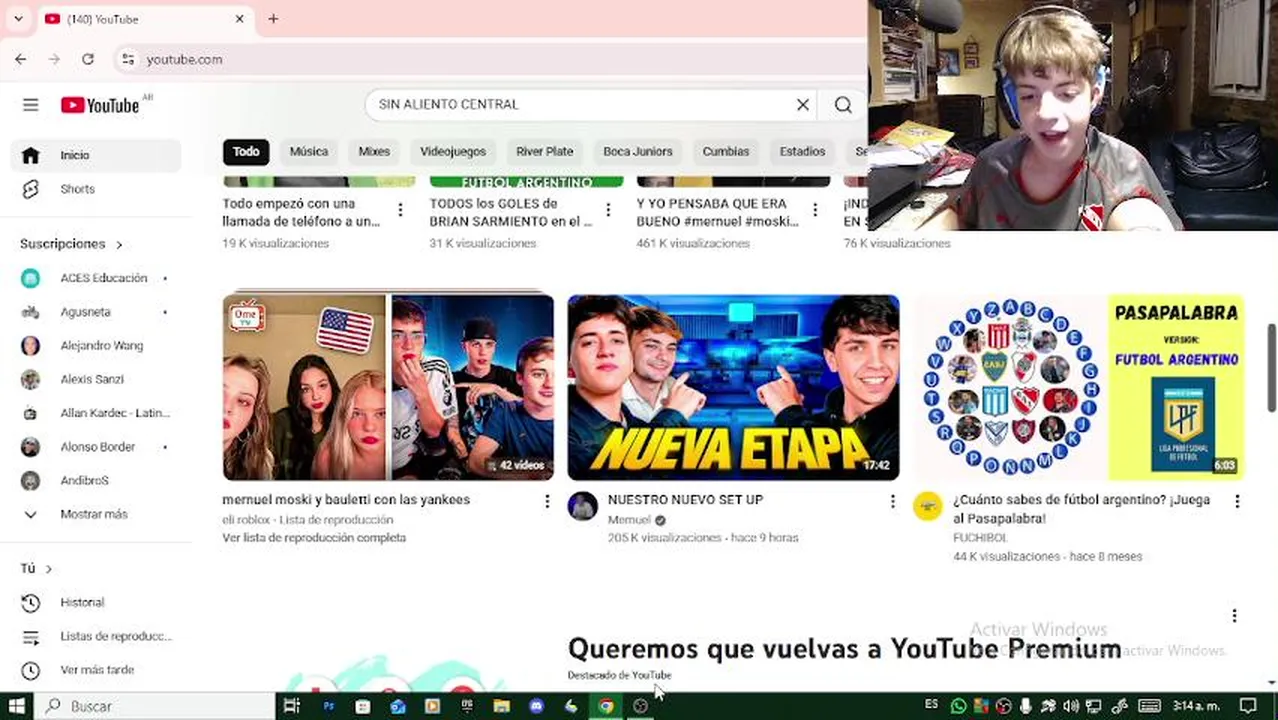Open Shorts in the sidebar

click(96, 189)
